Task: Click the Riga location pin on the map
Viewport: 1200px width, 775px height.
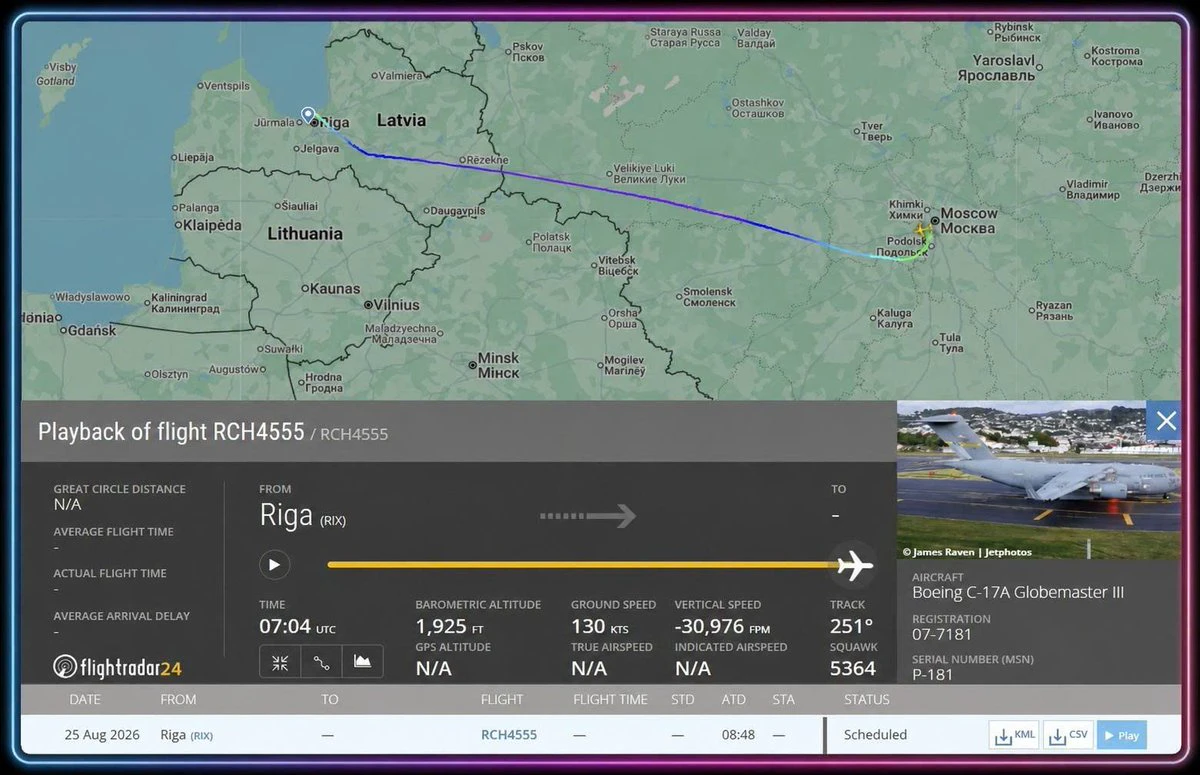Action: click(x=308, y=116)
